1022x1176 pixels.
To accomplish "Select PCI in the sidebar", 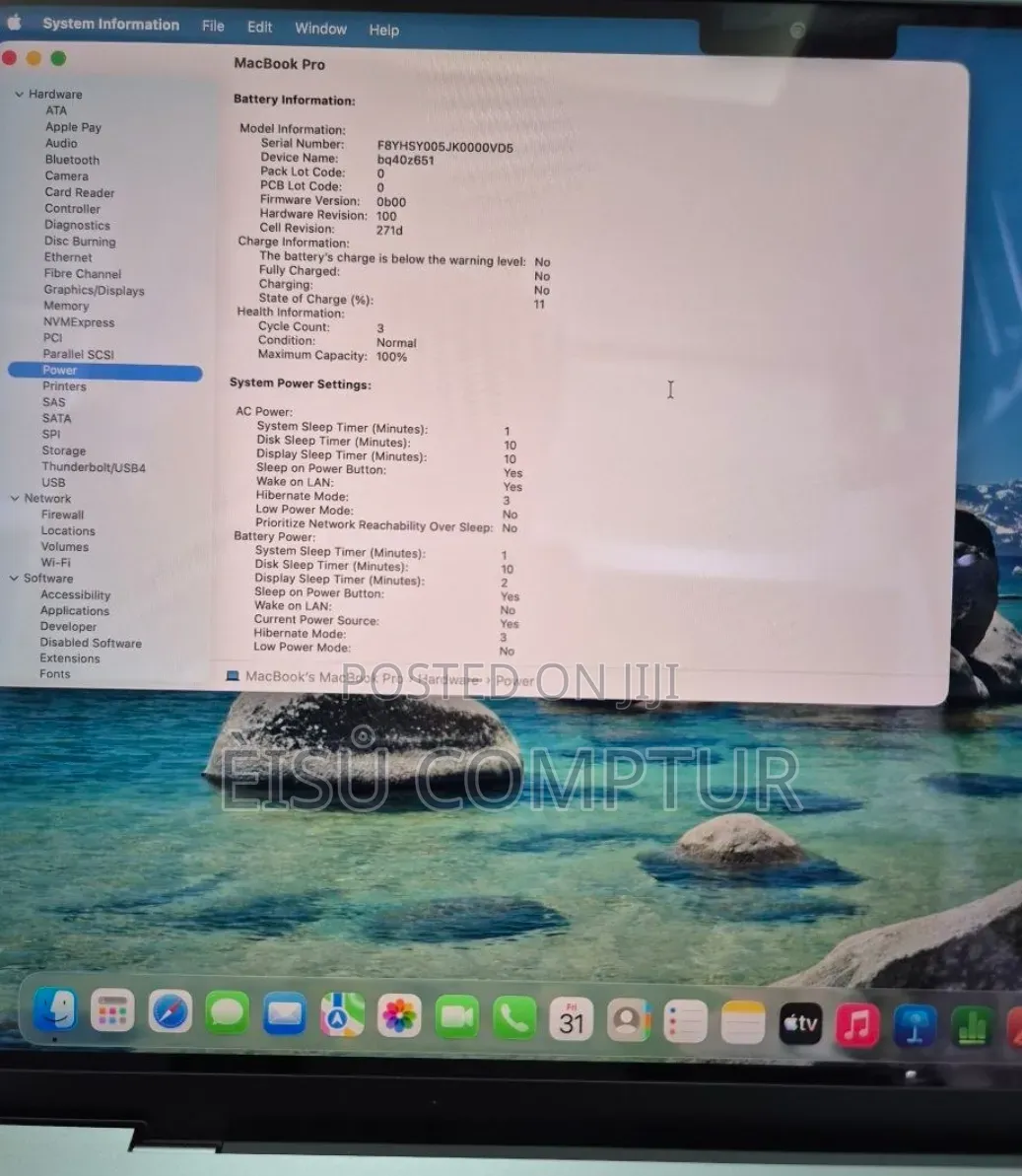I will coord(52,337).
